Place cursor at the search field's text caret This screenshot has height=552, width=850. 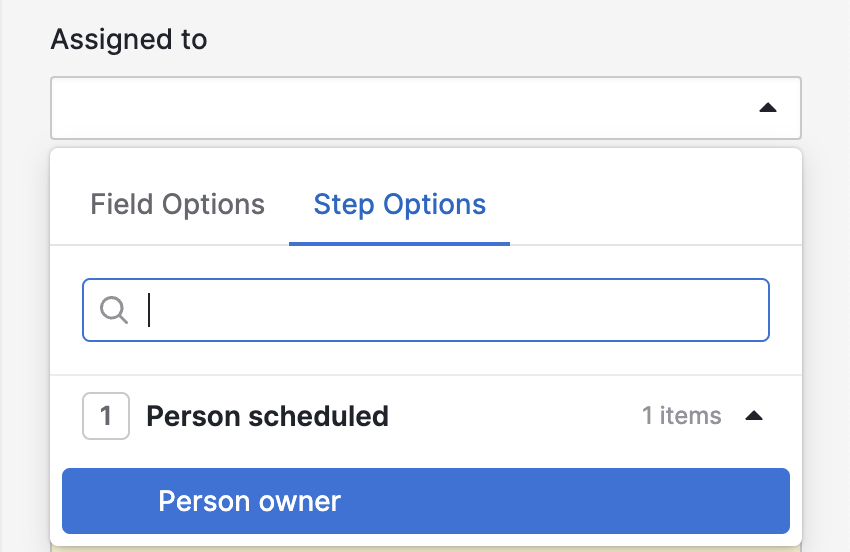coord(149,310)
